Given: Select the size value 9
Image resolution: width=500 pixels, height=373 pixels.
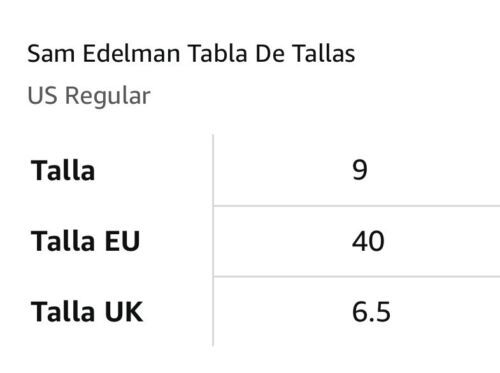Looking at the screenshot, I should coord(360,170).
